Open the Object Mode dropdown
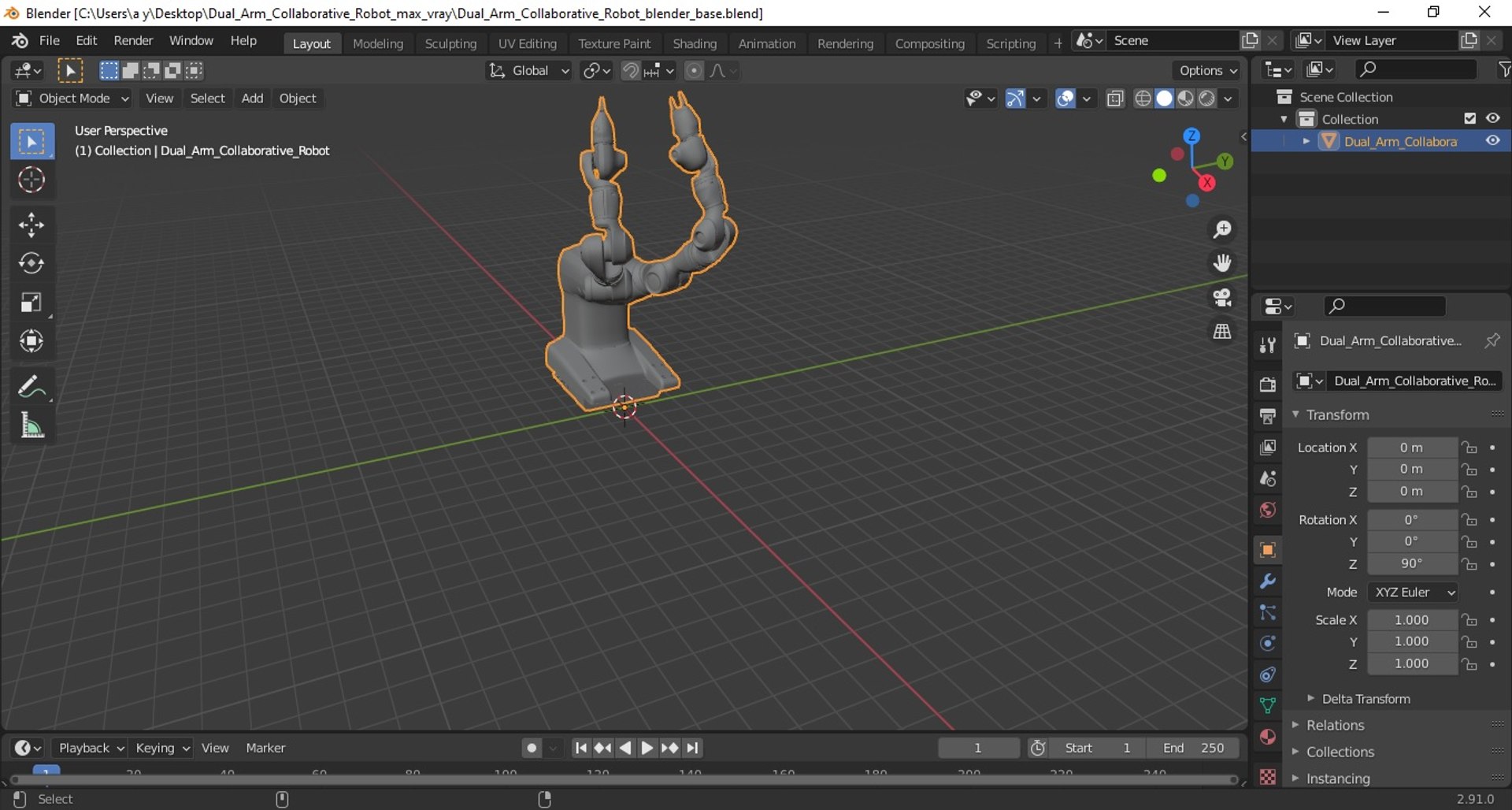This screenshot has width=1512, height=810. (x=72, y=98)
